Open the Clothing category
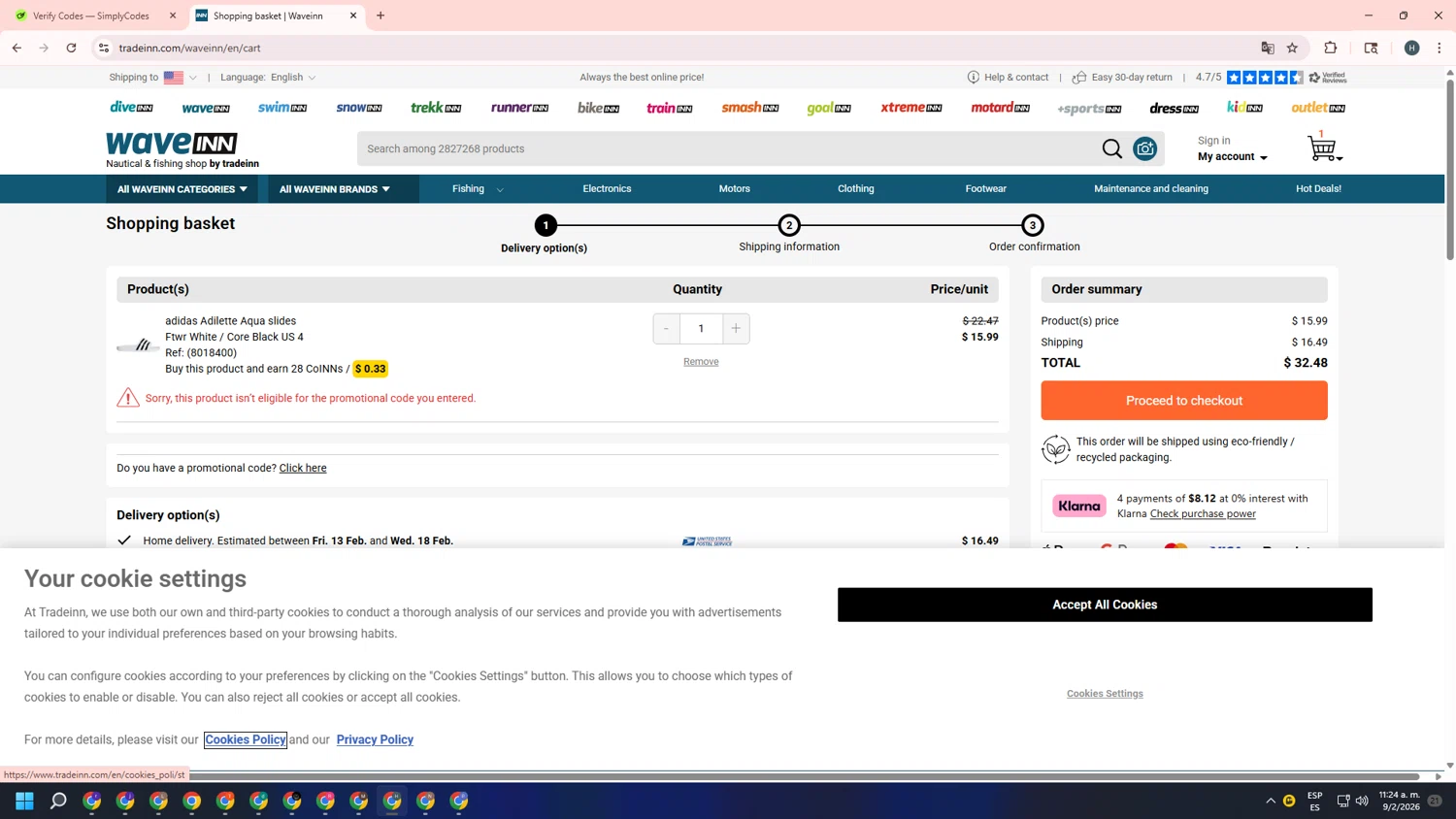This screenshot has height=819, width=1456. 855,189
